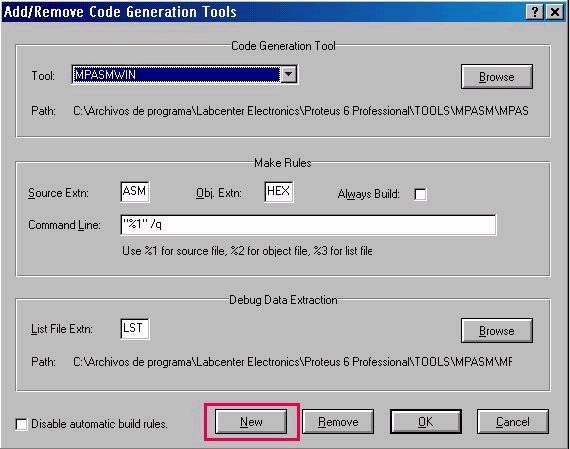Image resolution: width=570 pixels, height=449 pixels.
Task: Click the help question mark icon
Action: click(535, 12)
